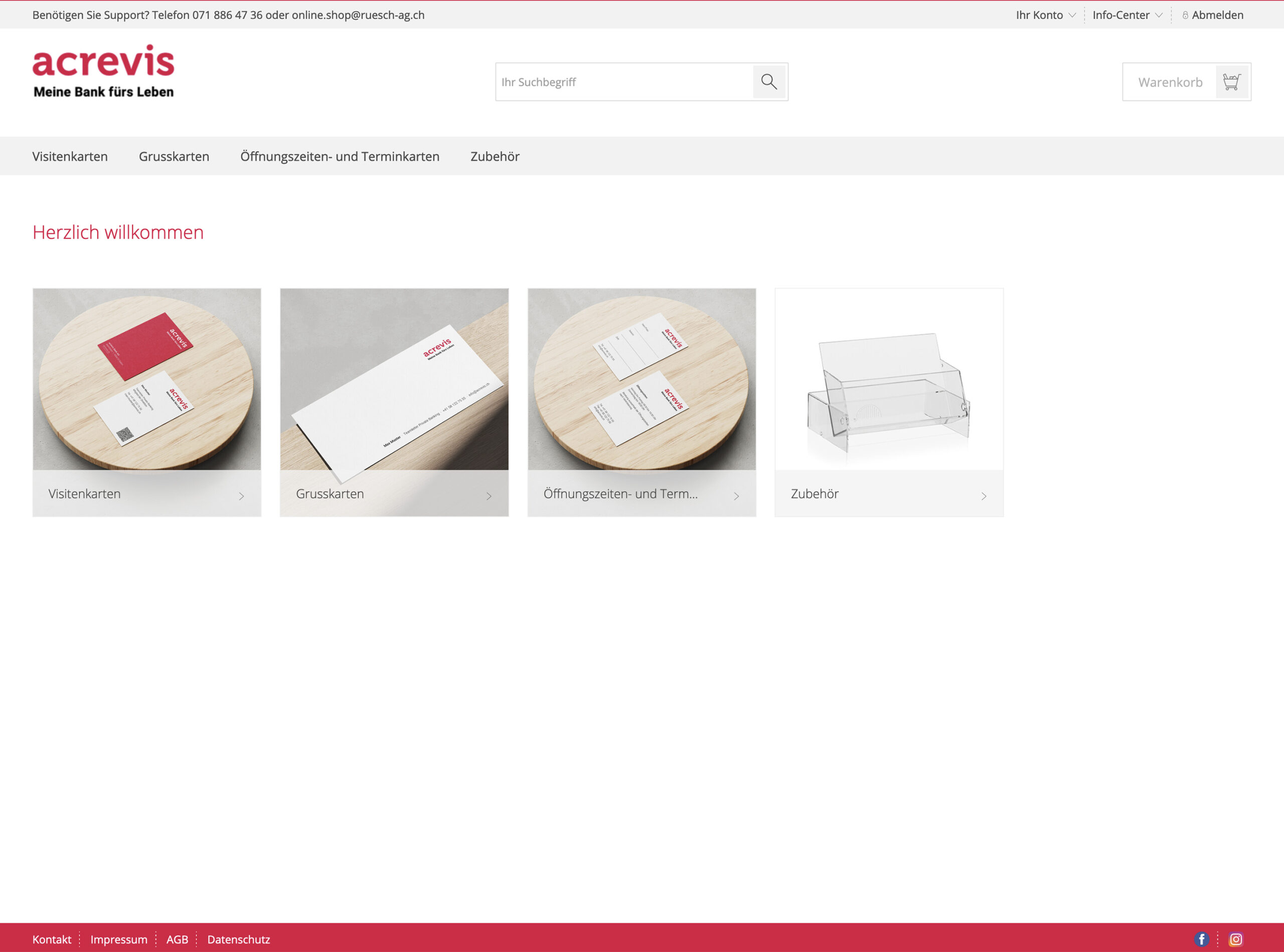Open the Impressum footer link
The height and width of the screenshot is (952, 1284).
tap(119, 939)
